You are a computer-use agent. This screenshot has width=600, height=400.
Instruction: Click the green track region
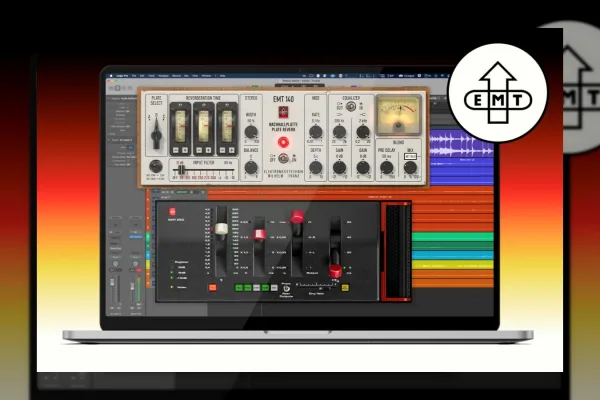pyautogui.click(x=453, y=236)
